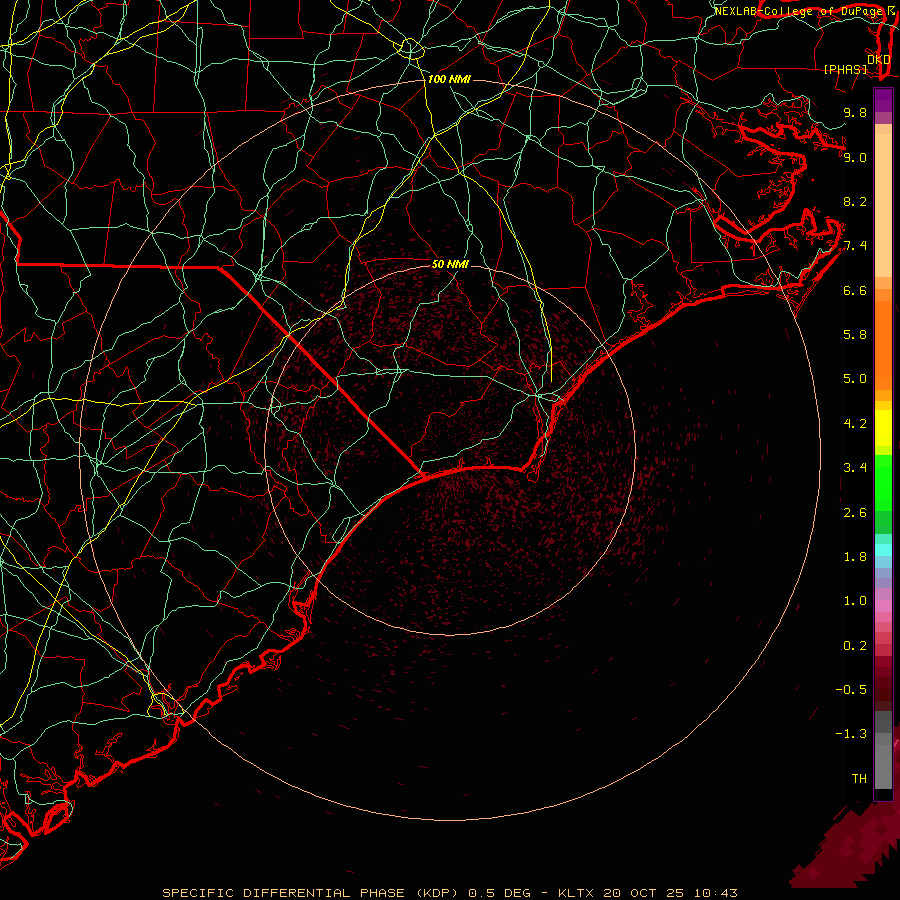Click the 6.6 value on the color scale

coord(855,290)
